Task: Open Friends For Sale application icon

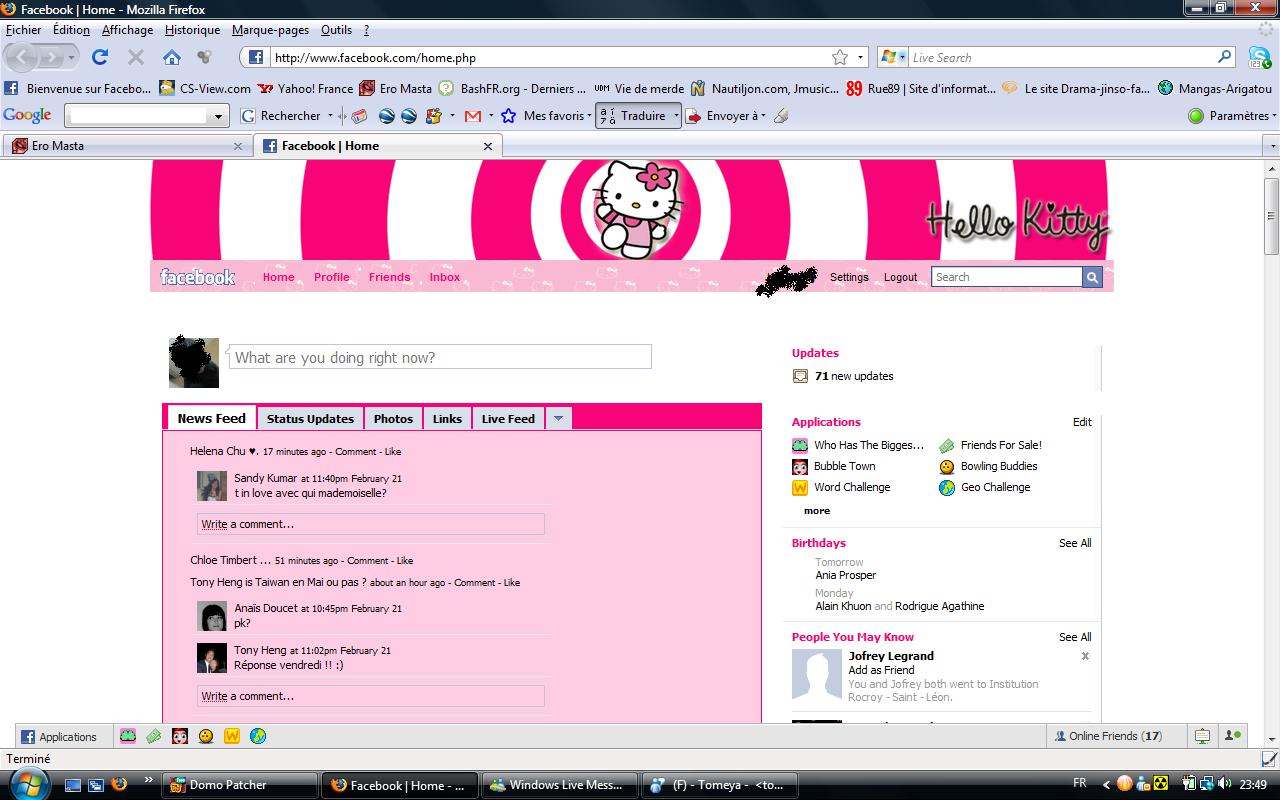Action: [x=947, y=445]
